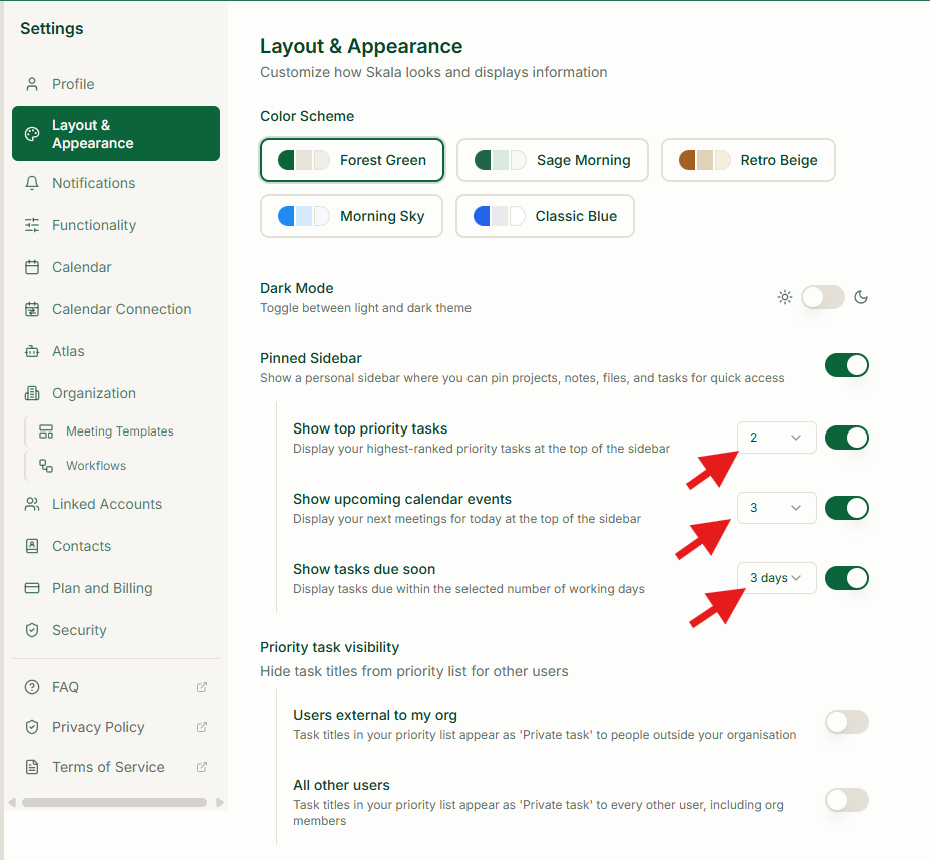Click the Functionality sliders icon
This screenshot has width=930, height=860.
click(32, 225)
